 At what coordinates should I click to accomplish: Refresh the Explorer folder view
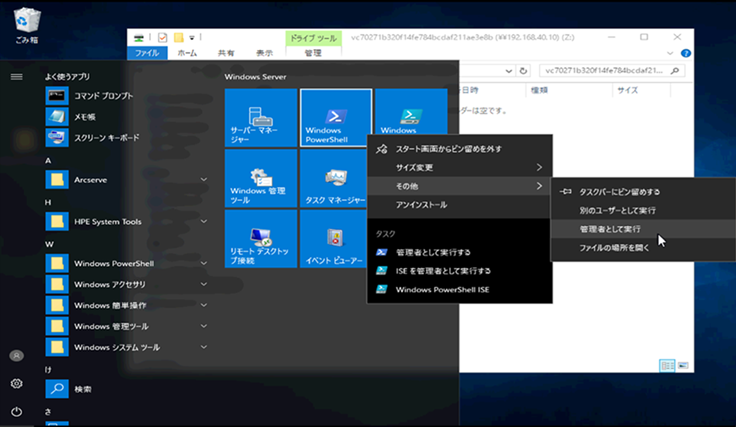coord(523,71)
